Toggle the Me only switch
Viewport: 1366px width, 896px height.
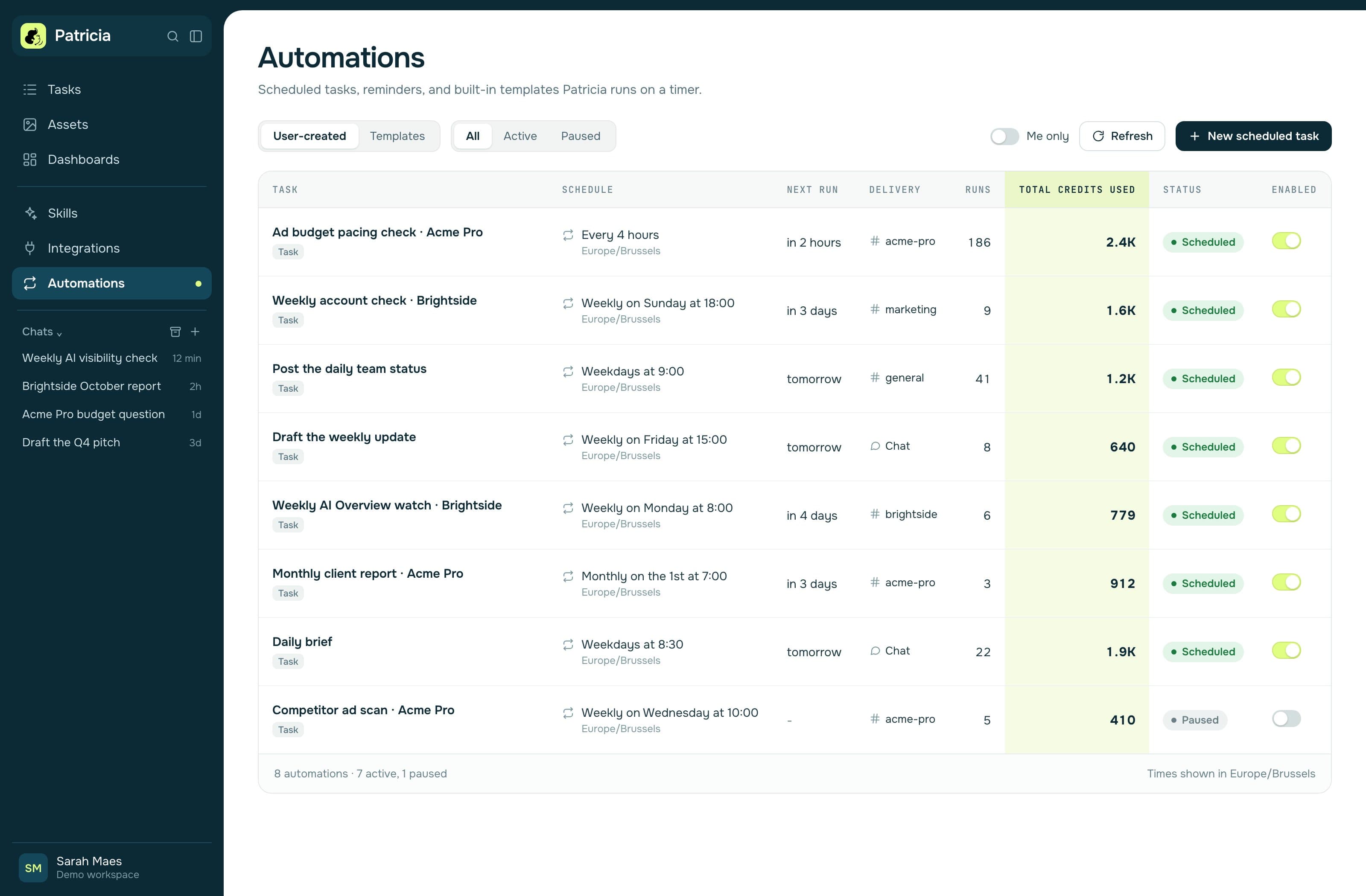1004,137
